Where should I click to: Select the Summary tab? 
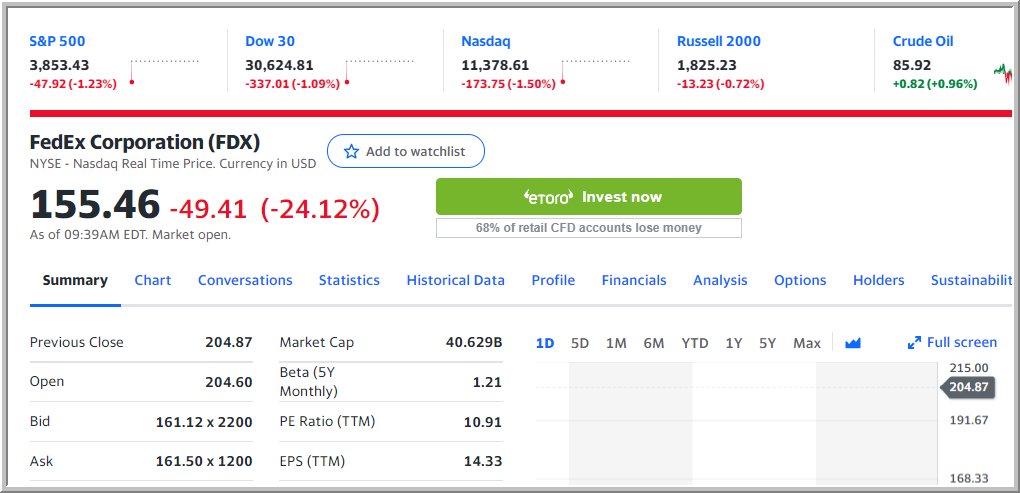point(75,280)
